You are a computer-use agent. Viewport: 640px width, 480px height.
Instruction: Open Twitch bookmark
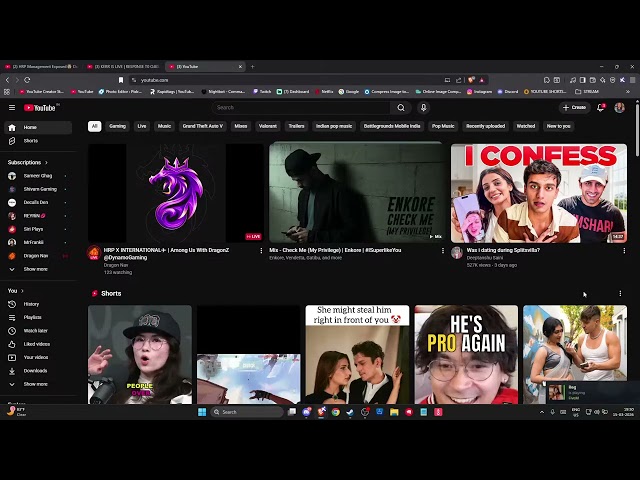(262, 92)
